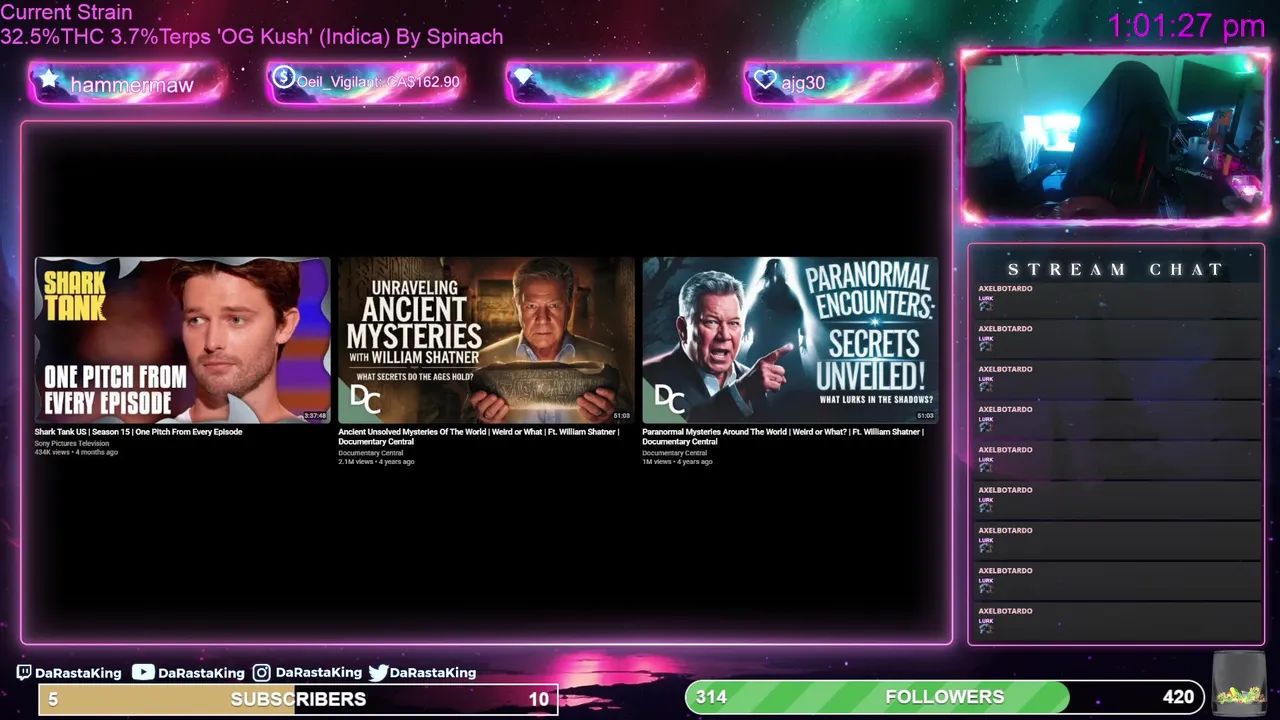Open the Unraveling Ancient Mysteries video thumbnail
This screenshot has height=720, width=1280.
pyautogui.click(x=486, y=340)
